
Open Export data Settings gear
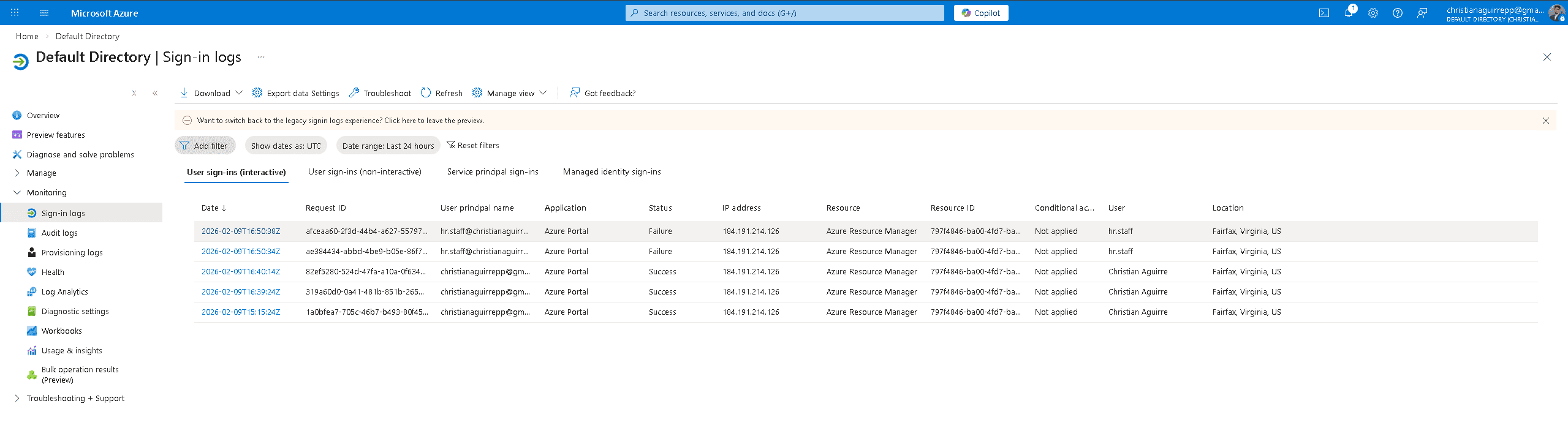(x=257, y=93)
